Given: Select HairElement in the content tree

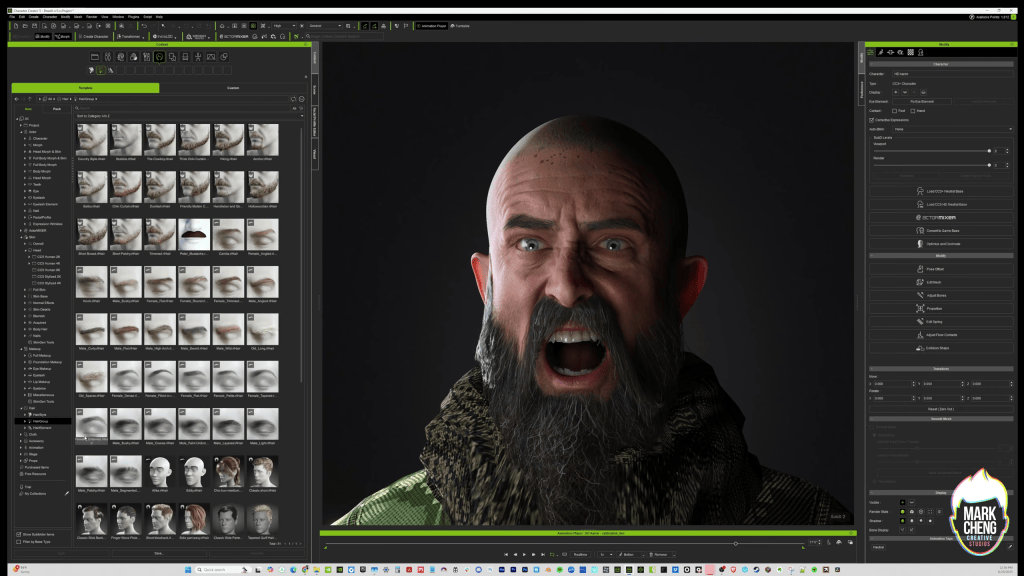Looking at the screenshot, I should pos(42,428).
